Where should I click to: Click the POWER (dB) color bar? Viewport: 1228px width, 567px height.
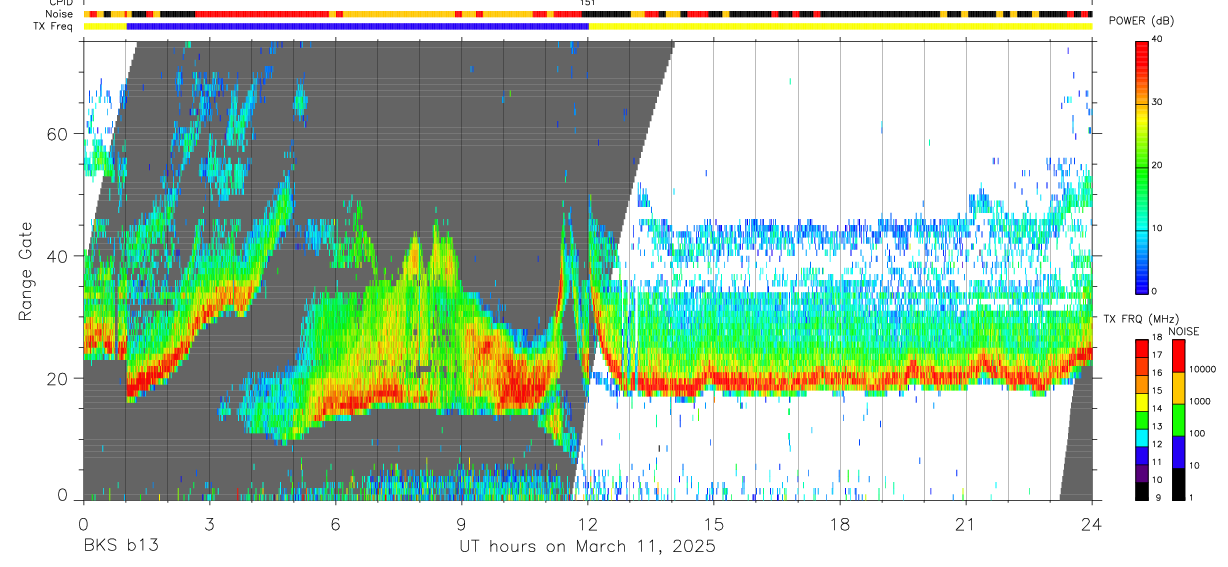(1142, 166)
